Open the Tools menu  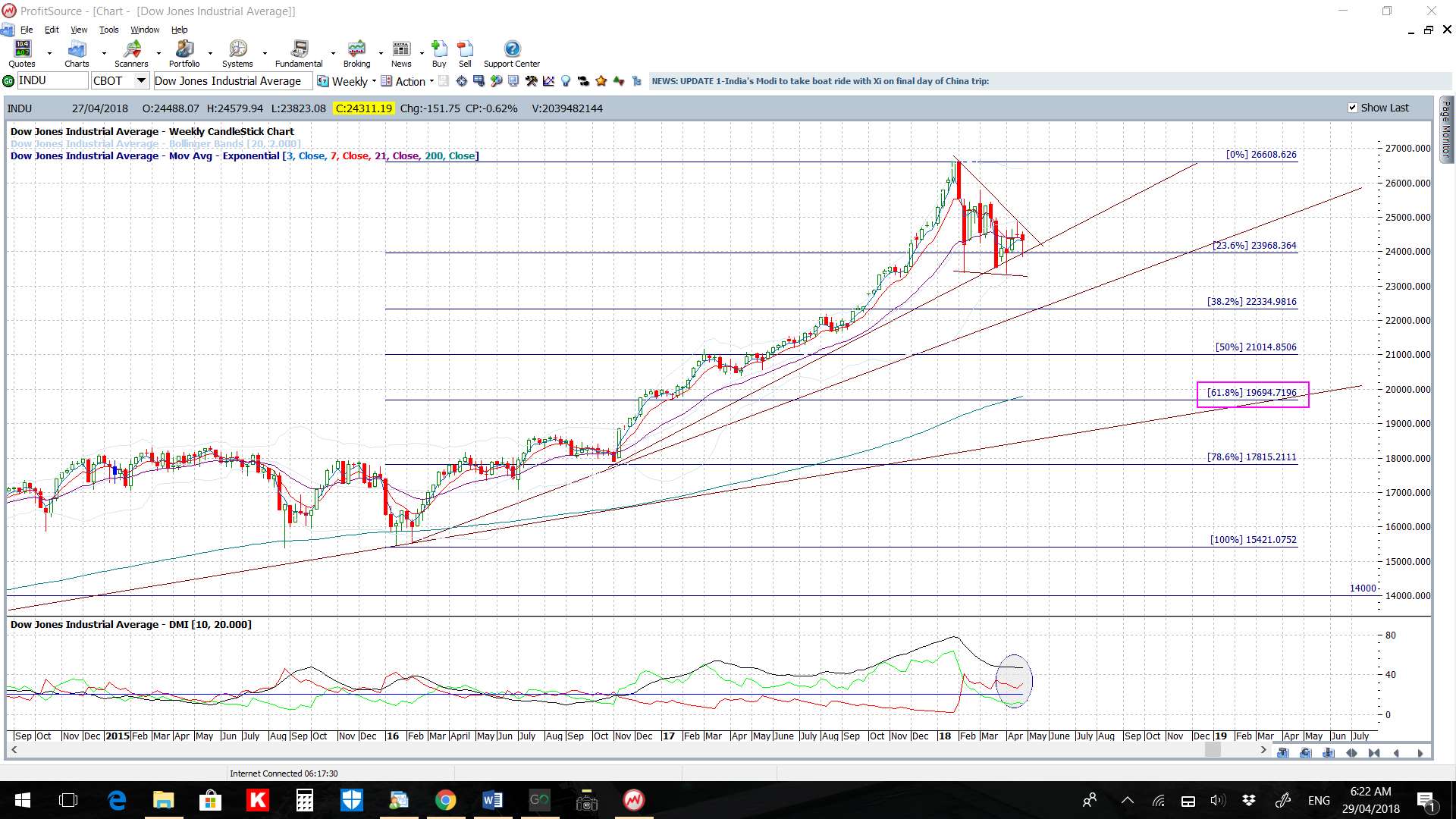click(108, 30)
